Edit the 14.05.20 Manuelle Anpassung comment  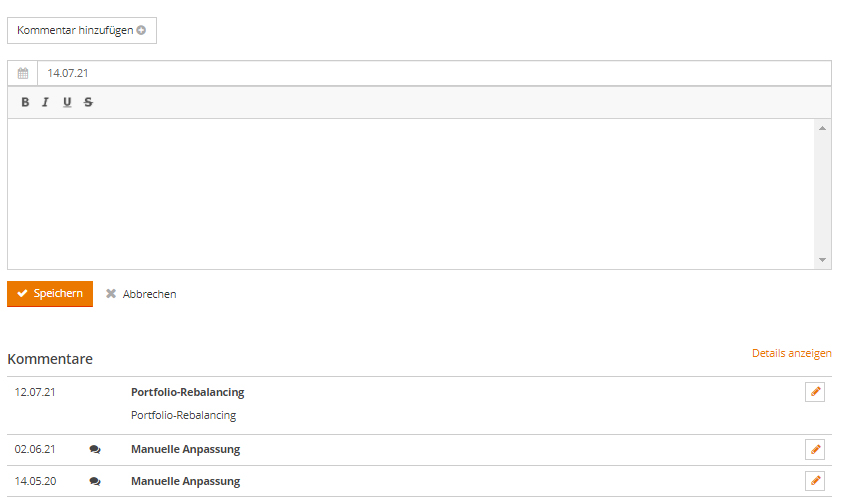coord(815,481)
